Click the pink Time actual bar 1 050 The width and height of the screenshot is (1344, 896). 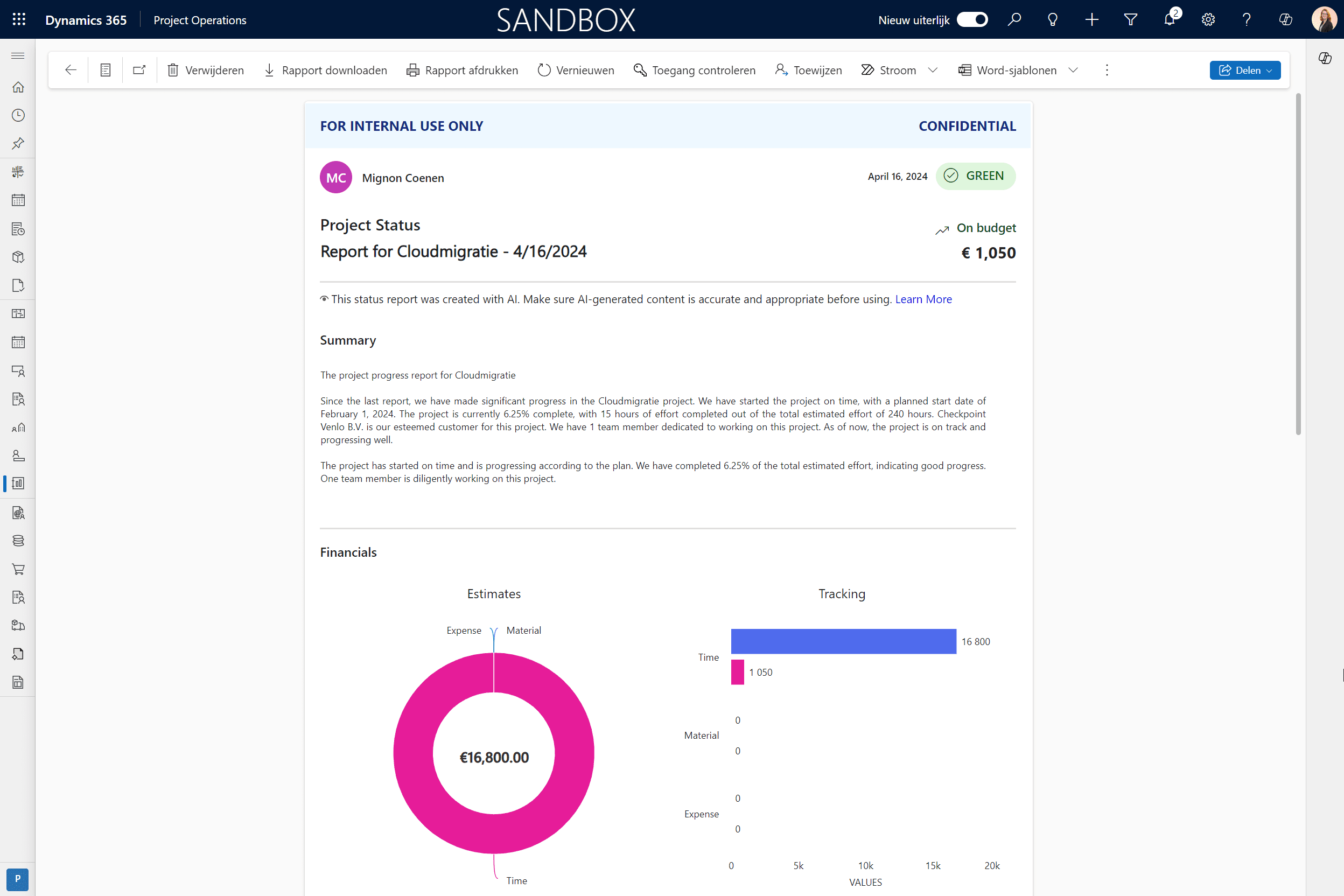click(738, 672)
